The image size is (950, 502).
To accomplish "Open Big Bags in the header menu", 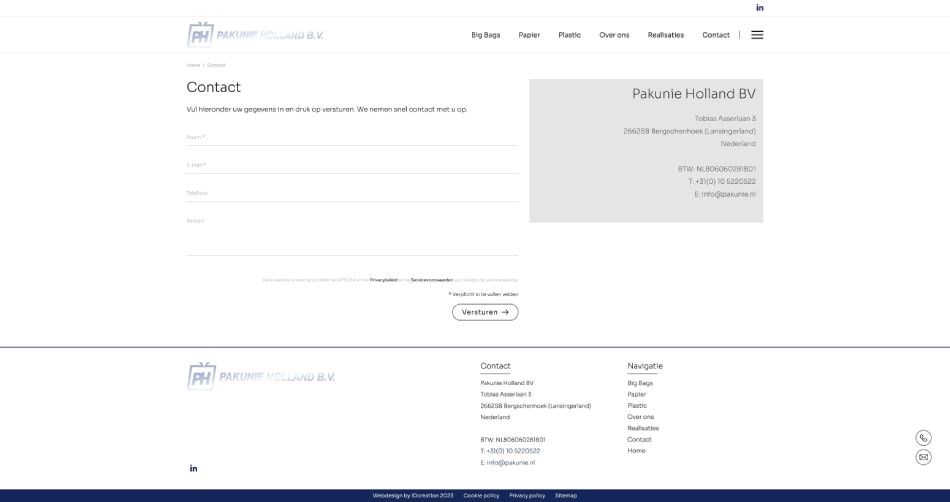I will [x=486, y=35].
